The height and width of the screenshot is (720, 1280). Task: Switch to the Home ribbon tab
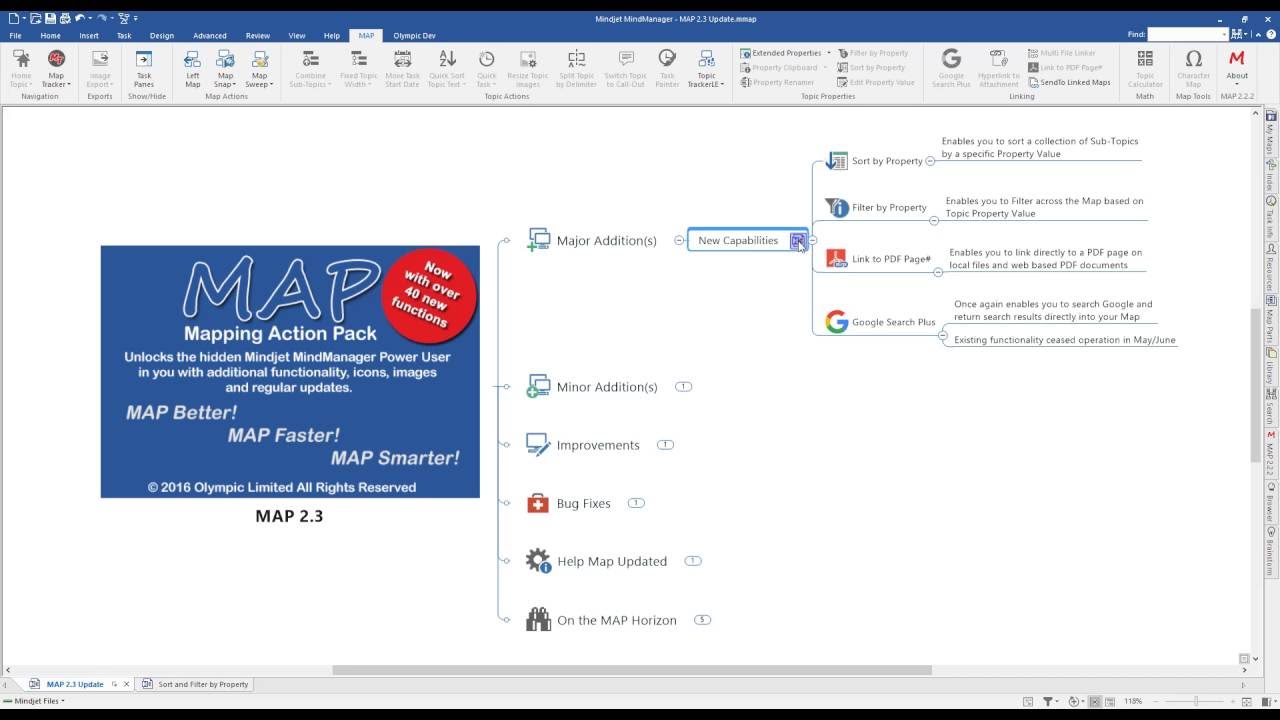(50, 35)
